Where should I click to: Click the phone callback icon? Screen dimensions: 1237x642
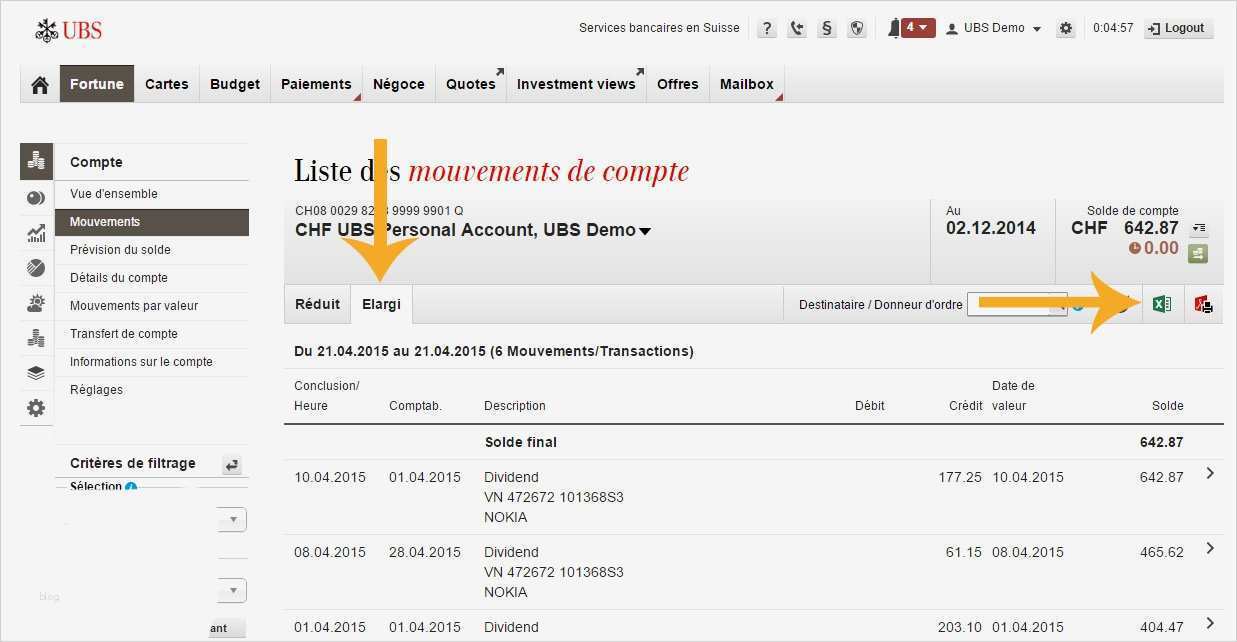tap(797, 28)
